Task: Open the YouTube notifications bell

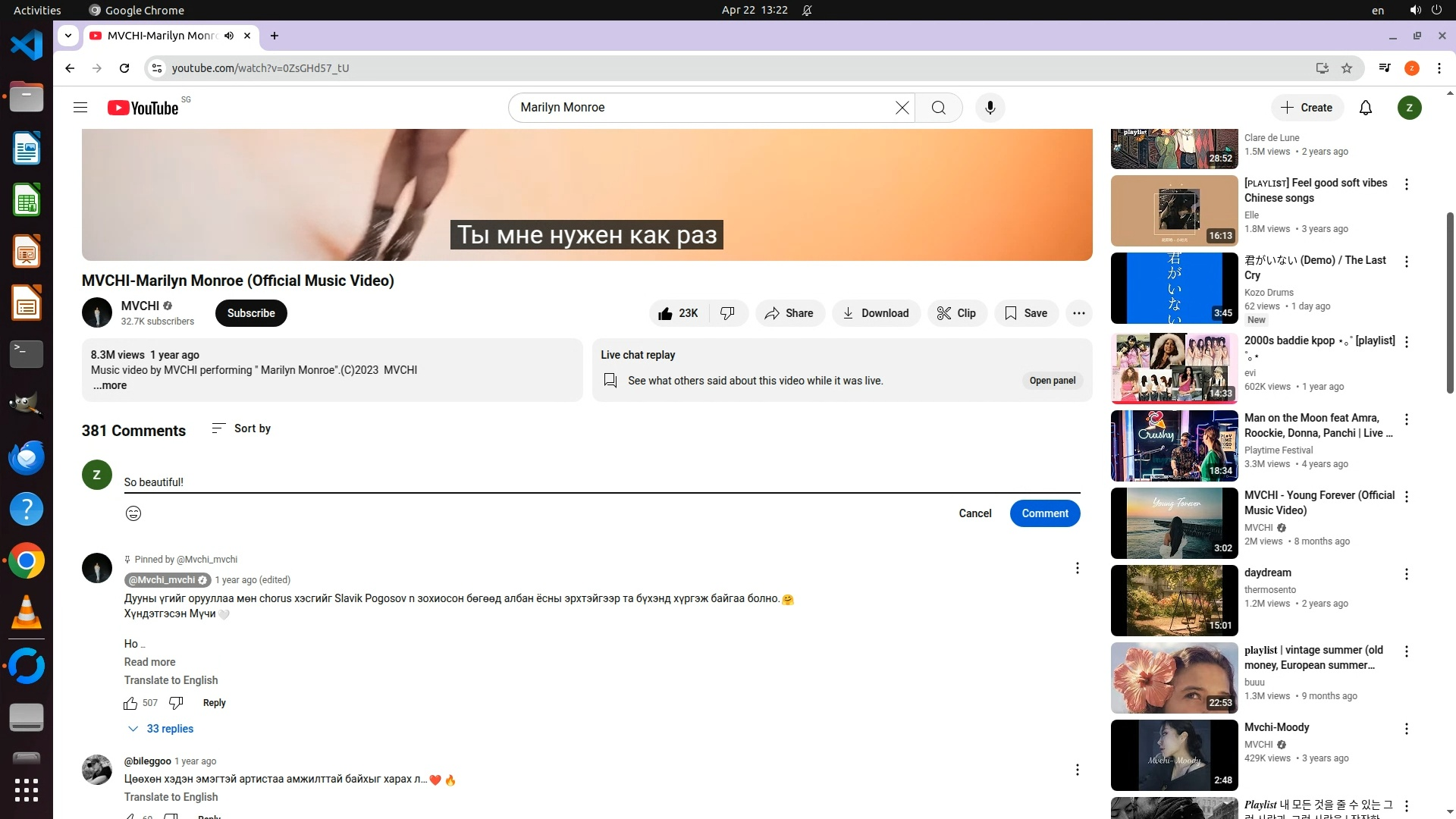Action: pyautogui.click(x=1365, y=108)
